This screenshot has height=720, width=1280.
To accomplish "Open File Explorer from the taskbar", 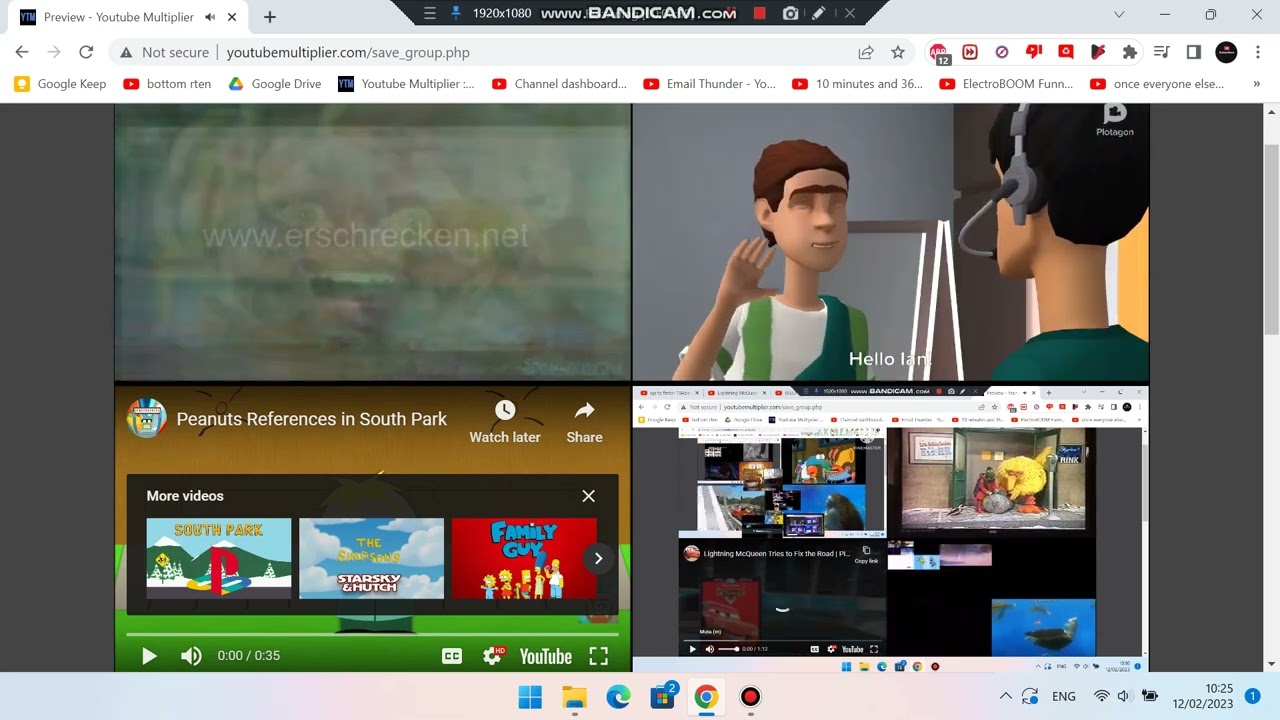I will [x=574, y=697].
